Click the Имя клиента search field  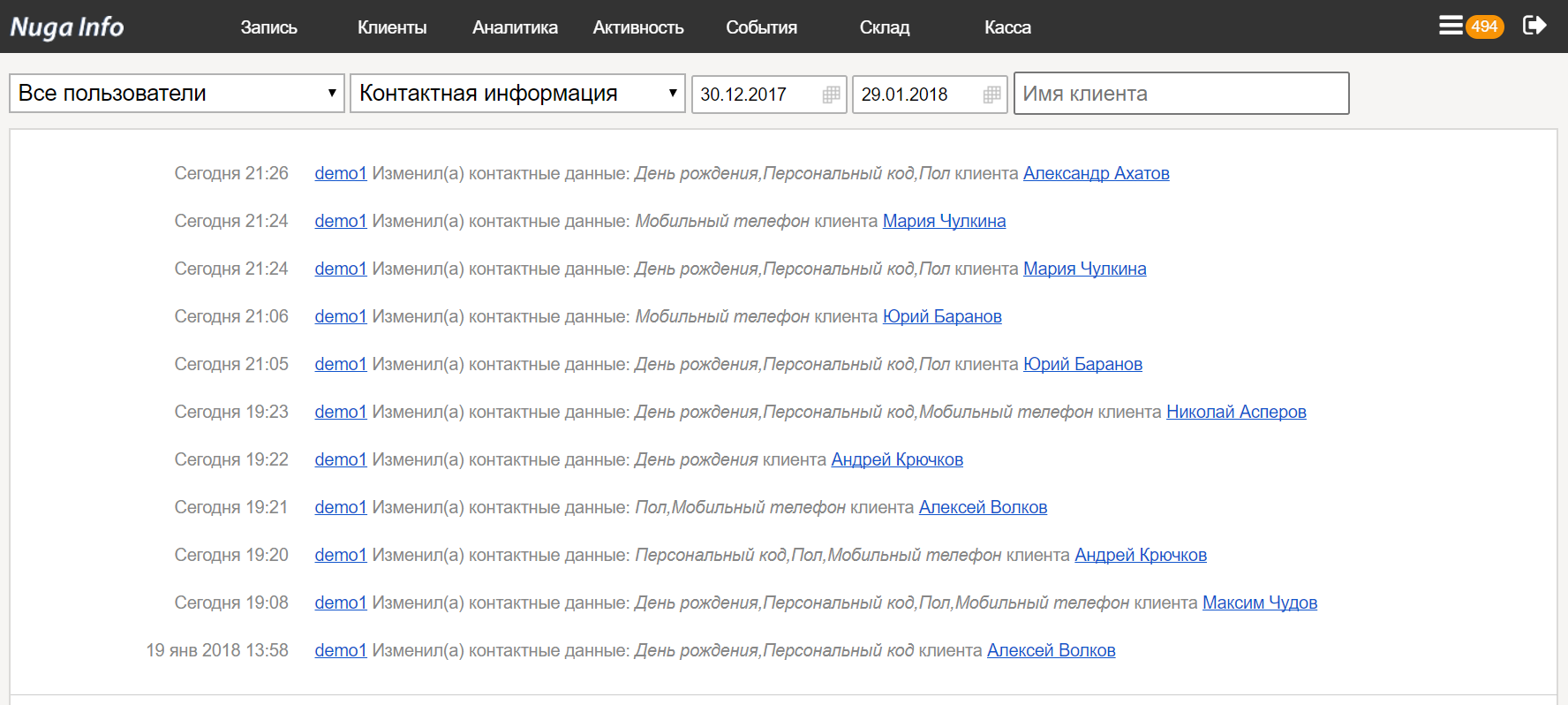click(x=1180, y=94)
